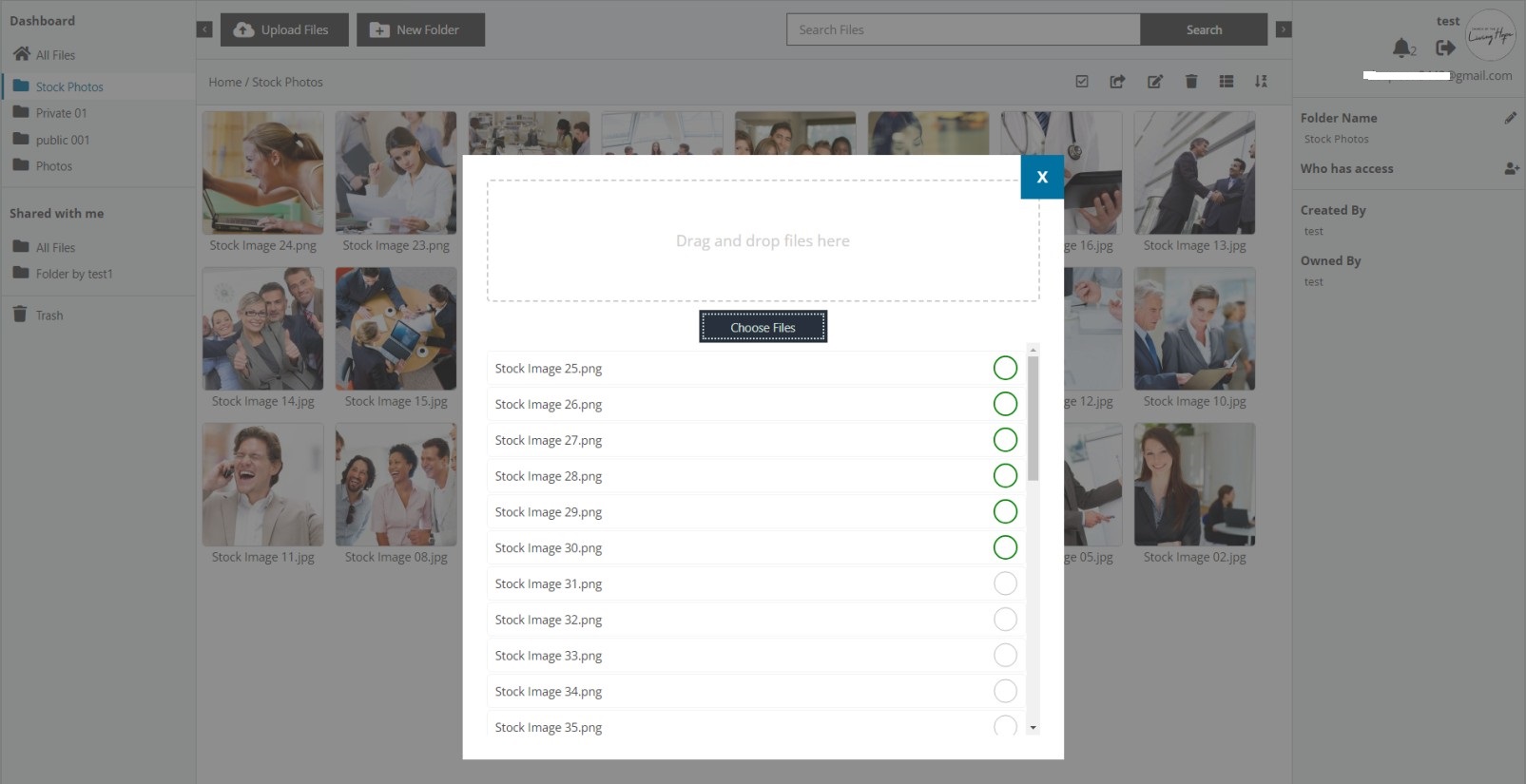The height and width of the screenshot is (784, 1526).
Task: Click the upload list scroll down arrow
Action: 1033,728
